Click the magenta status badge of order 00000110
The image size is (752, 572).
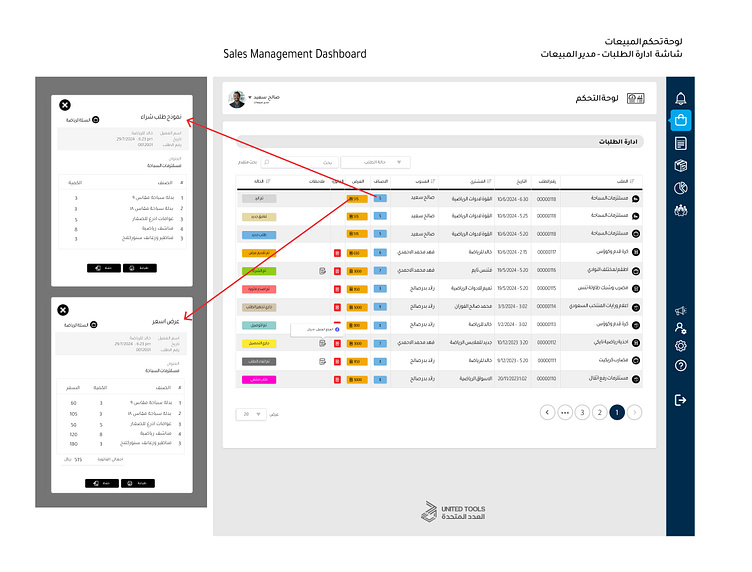(x=259, y=380)
